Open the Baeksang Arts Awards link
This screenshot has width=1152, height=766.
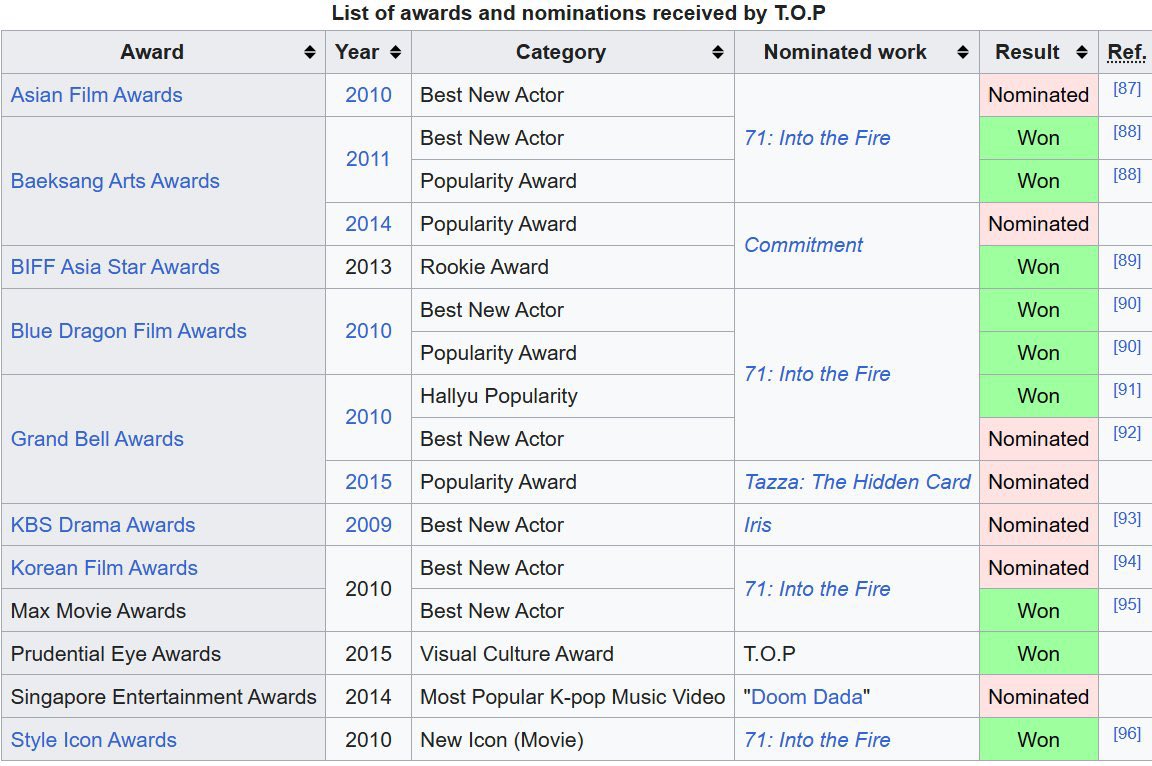pyautogui.click(x=115, y=181)
